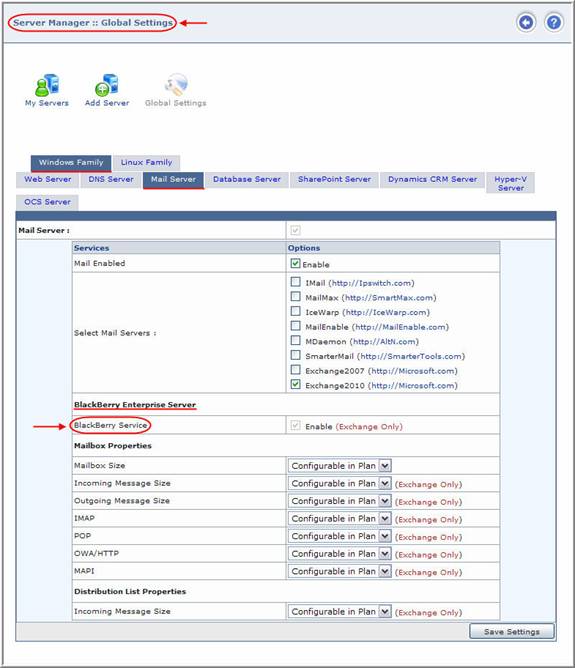This screenshot has height=668, width=575.
Task: Toggle the Mail Enabled checkbox
Action: click(x=295, y=263)
